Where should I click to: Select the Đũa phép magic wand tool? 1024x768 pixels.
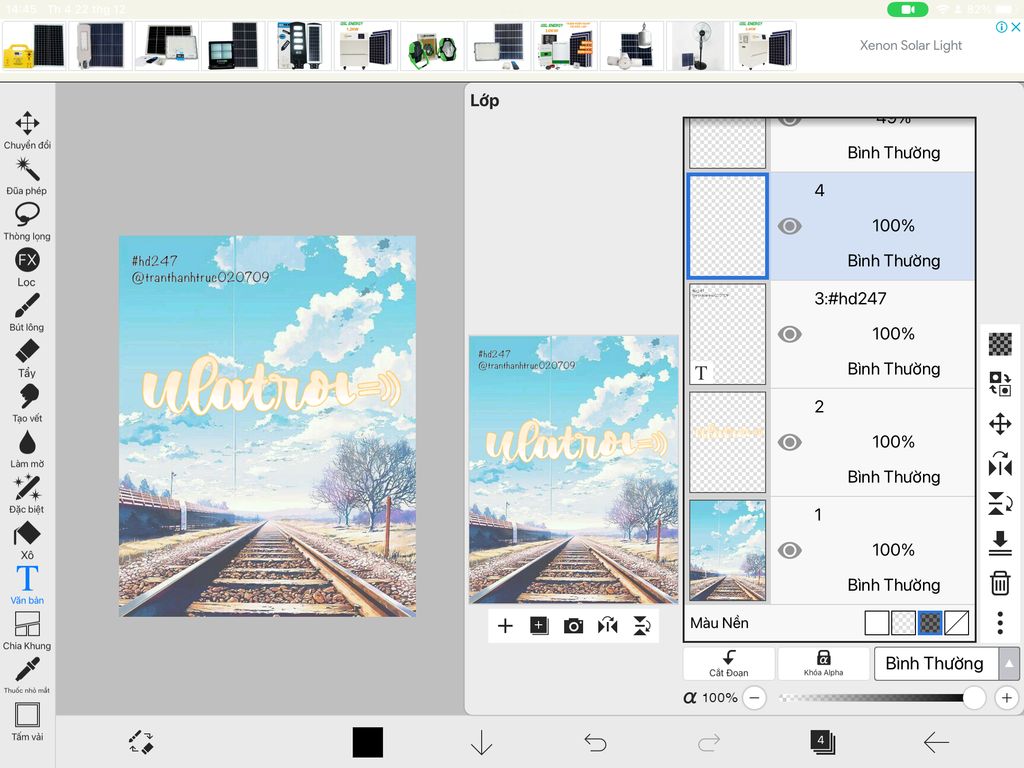(x=27, y=176)
